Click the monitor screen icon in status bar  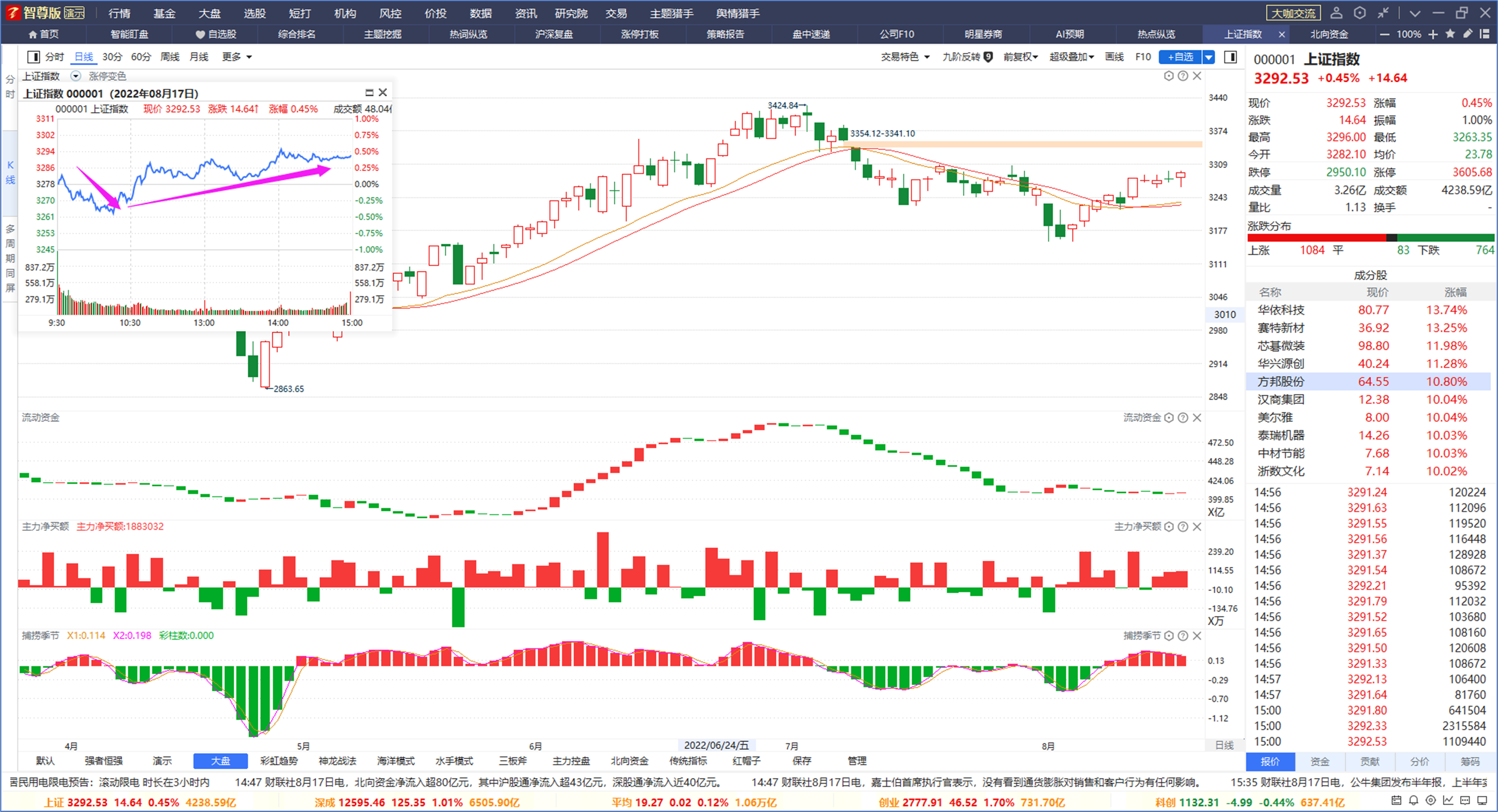pyautogui.click(x=1483, y=801)
